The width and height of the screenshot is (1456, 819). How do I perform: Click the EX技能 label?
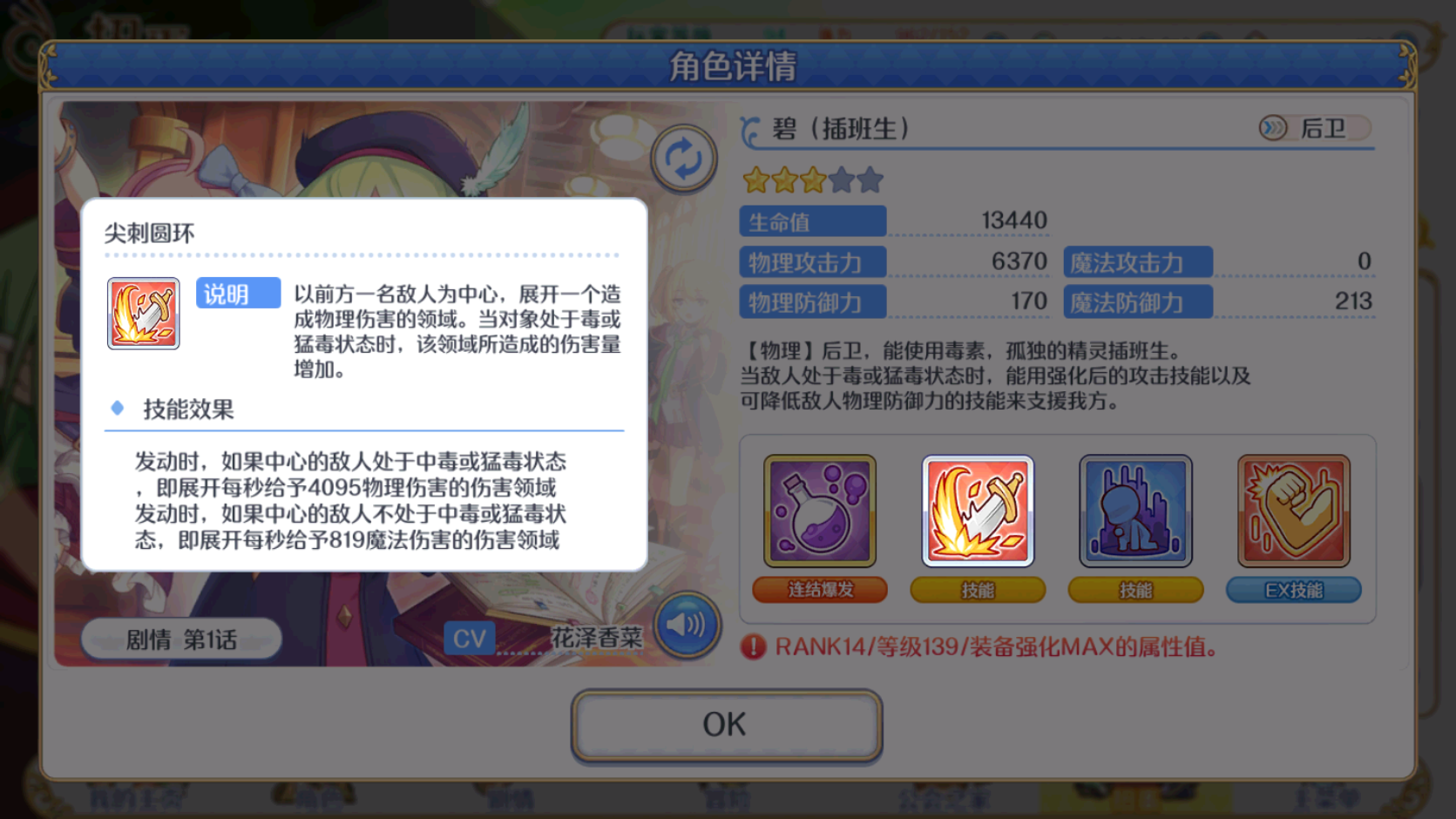tap(1294, 590)
